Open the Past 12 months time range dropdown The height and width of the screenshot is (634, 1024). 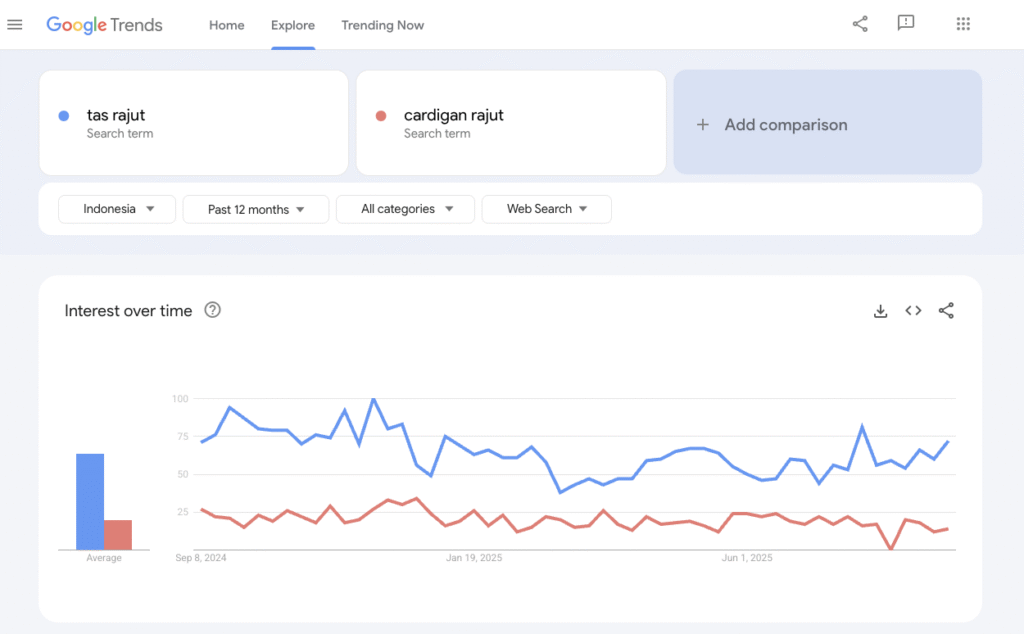(255, 209)
